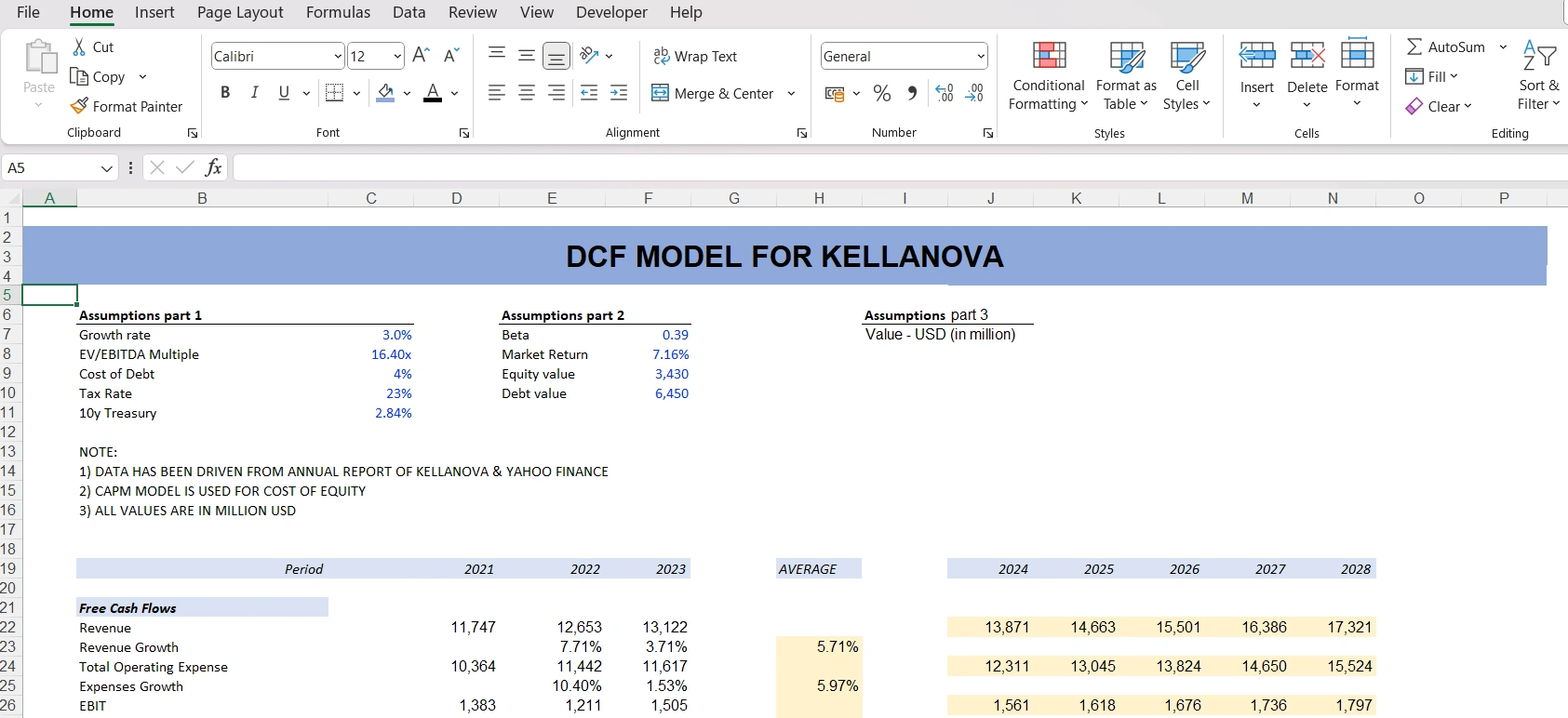Open the File menu

(x=28, y=12)
